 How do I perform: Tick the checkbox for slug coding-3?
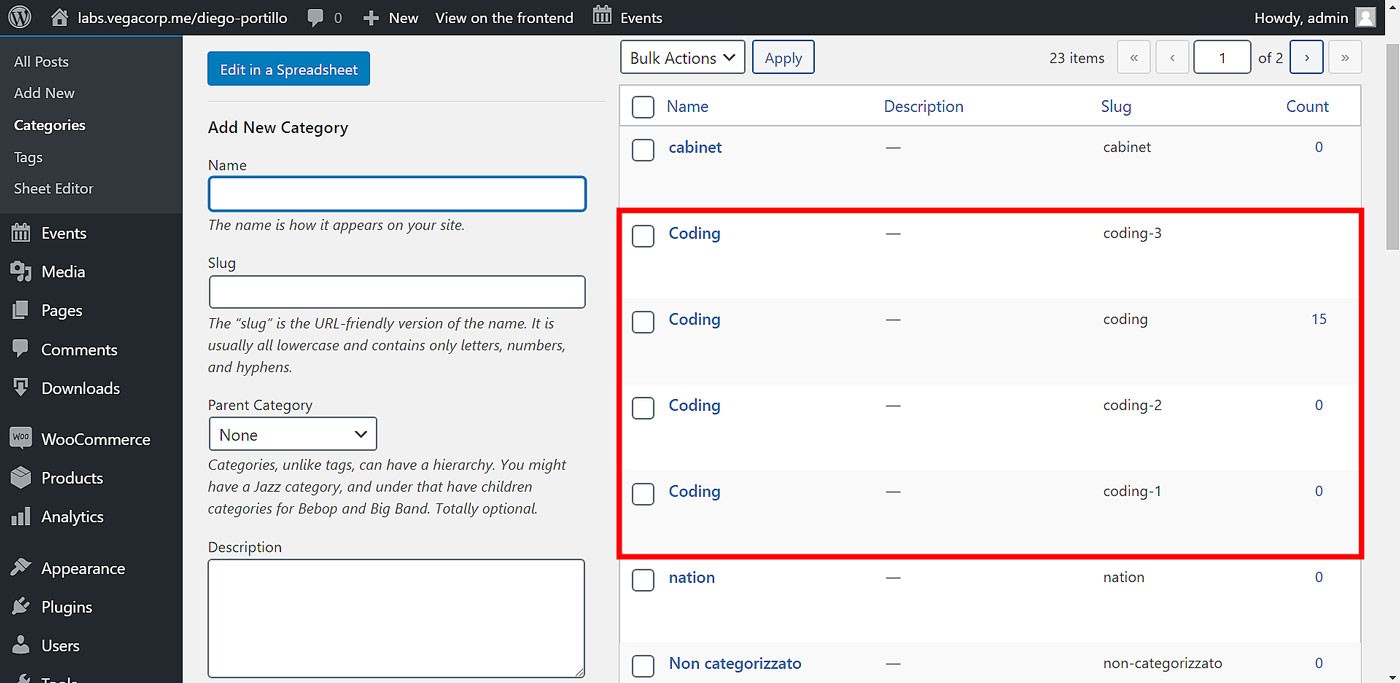coord(643,236)
